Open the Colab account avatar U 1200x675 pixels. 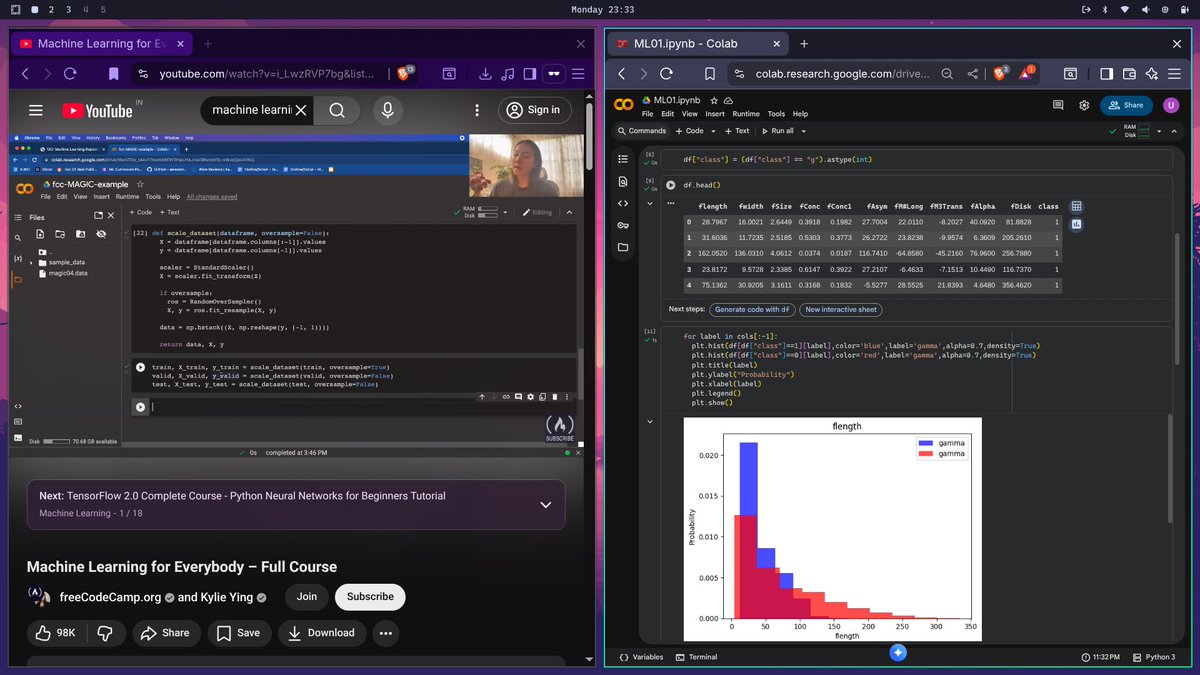1171,105
